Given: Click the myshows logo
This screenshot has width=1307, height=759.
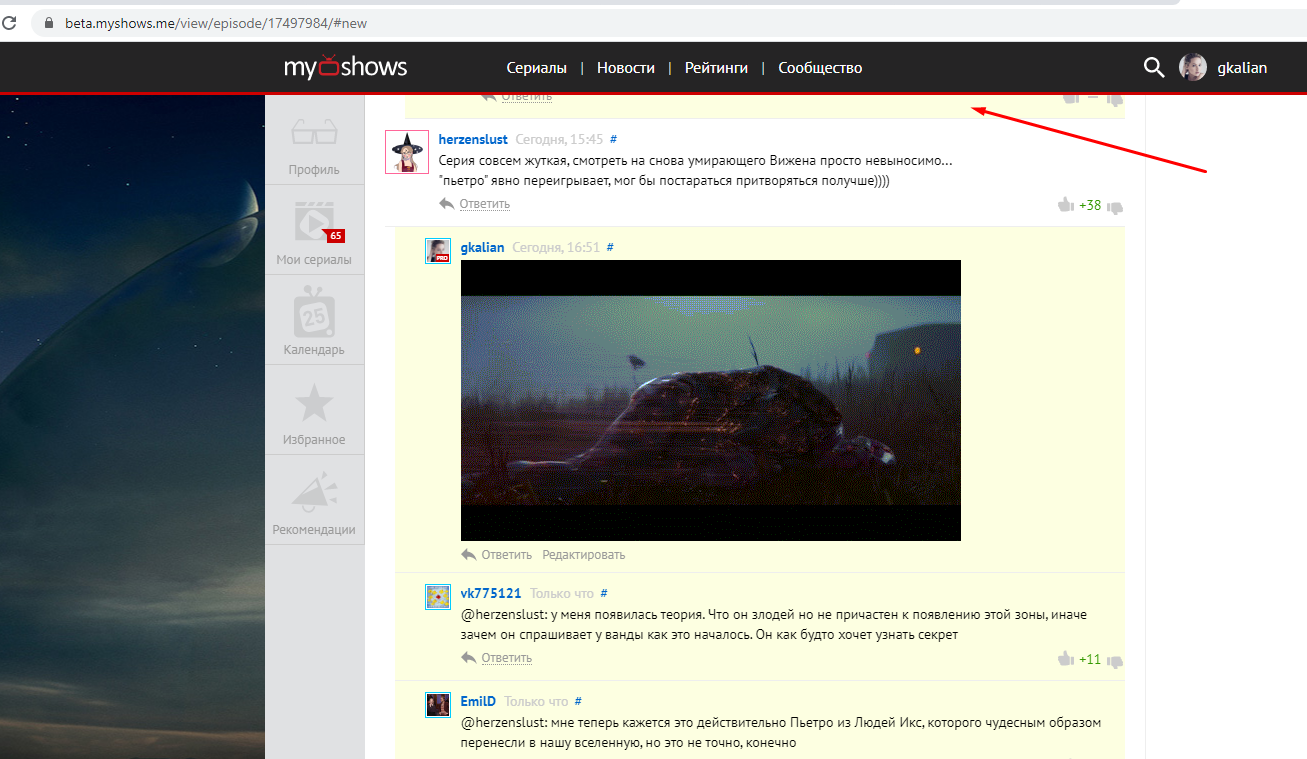Looking at the screenshot, I should (x=345, y=68).
